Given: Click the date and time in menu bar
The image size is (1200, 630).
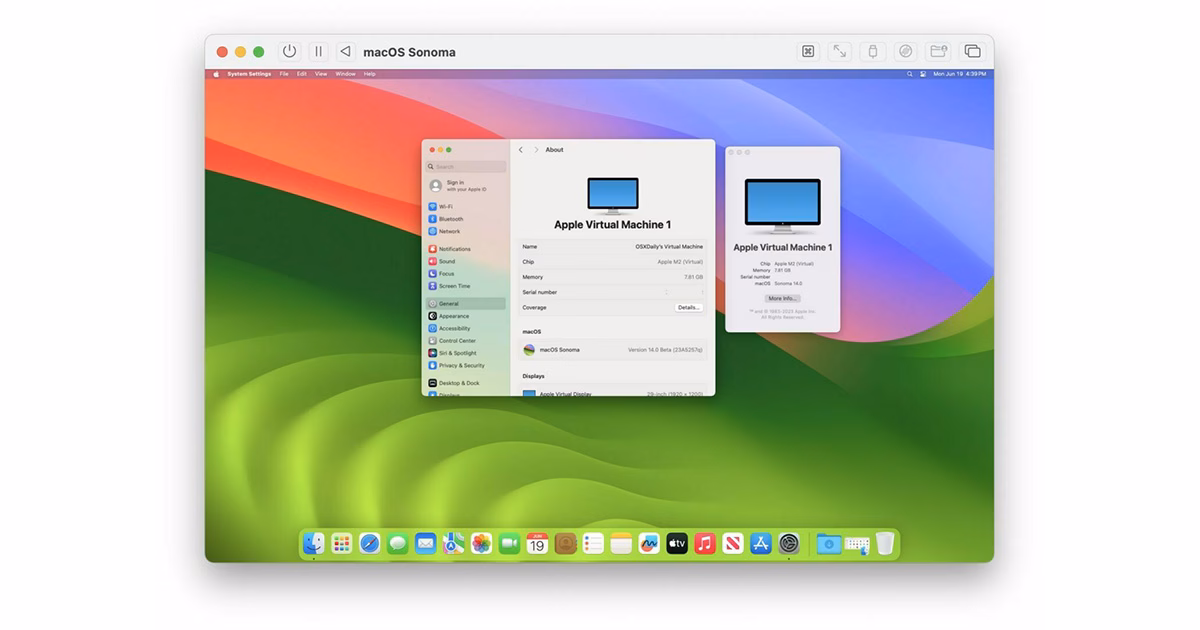Looking at the screenshot, I should (x=960, y=74).
